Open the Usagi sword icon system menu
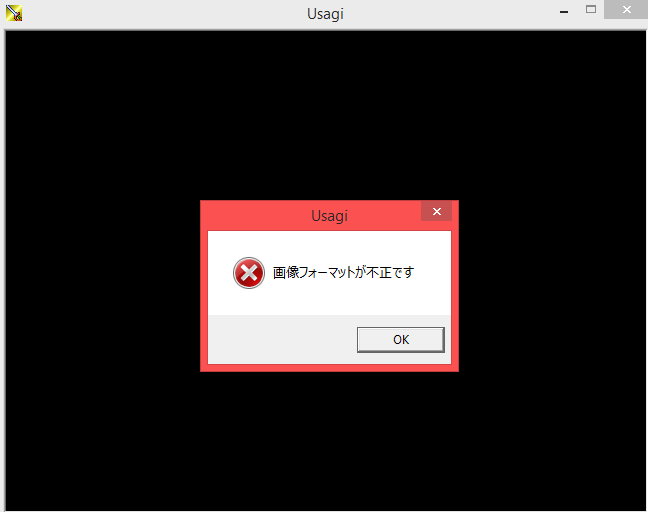648x512 pixels. pos(14,13)
